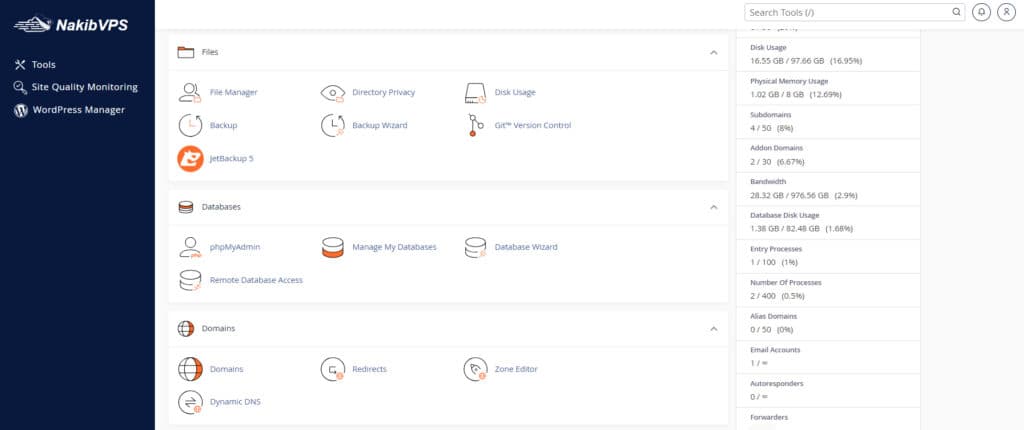Click the Domains link next to globe icon

[227, 369]
